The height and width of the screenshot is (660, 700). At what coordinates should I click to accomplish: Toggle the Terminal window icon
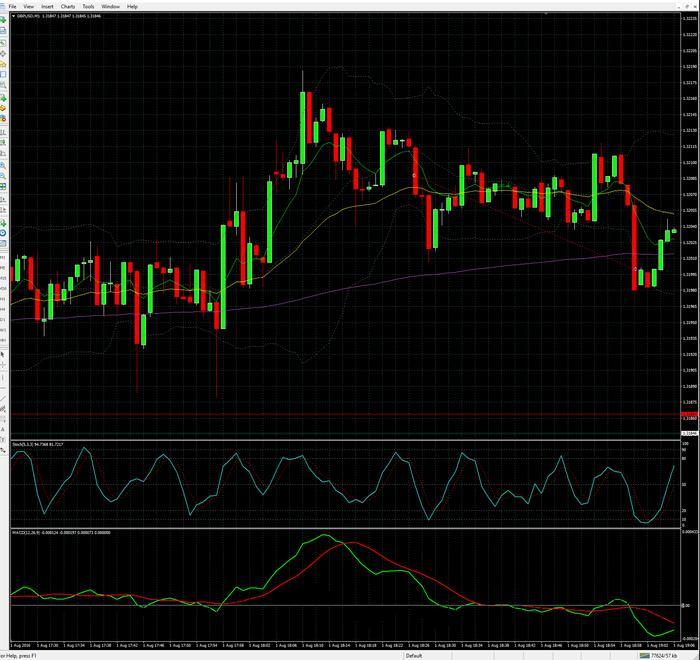point(3,74)
